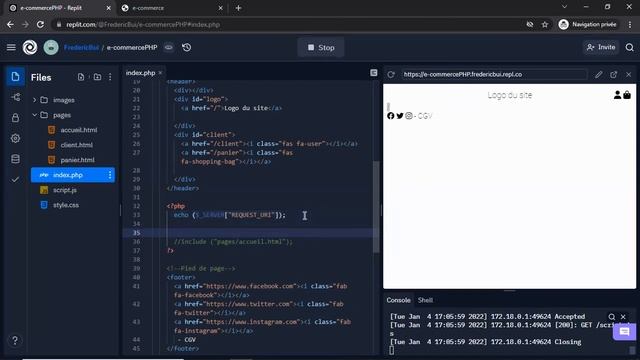Click the webview edit pencil icon

click(598, 75)
